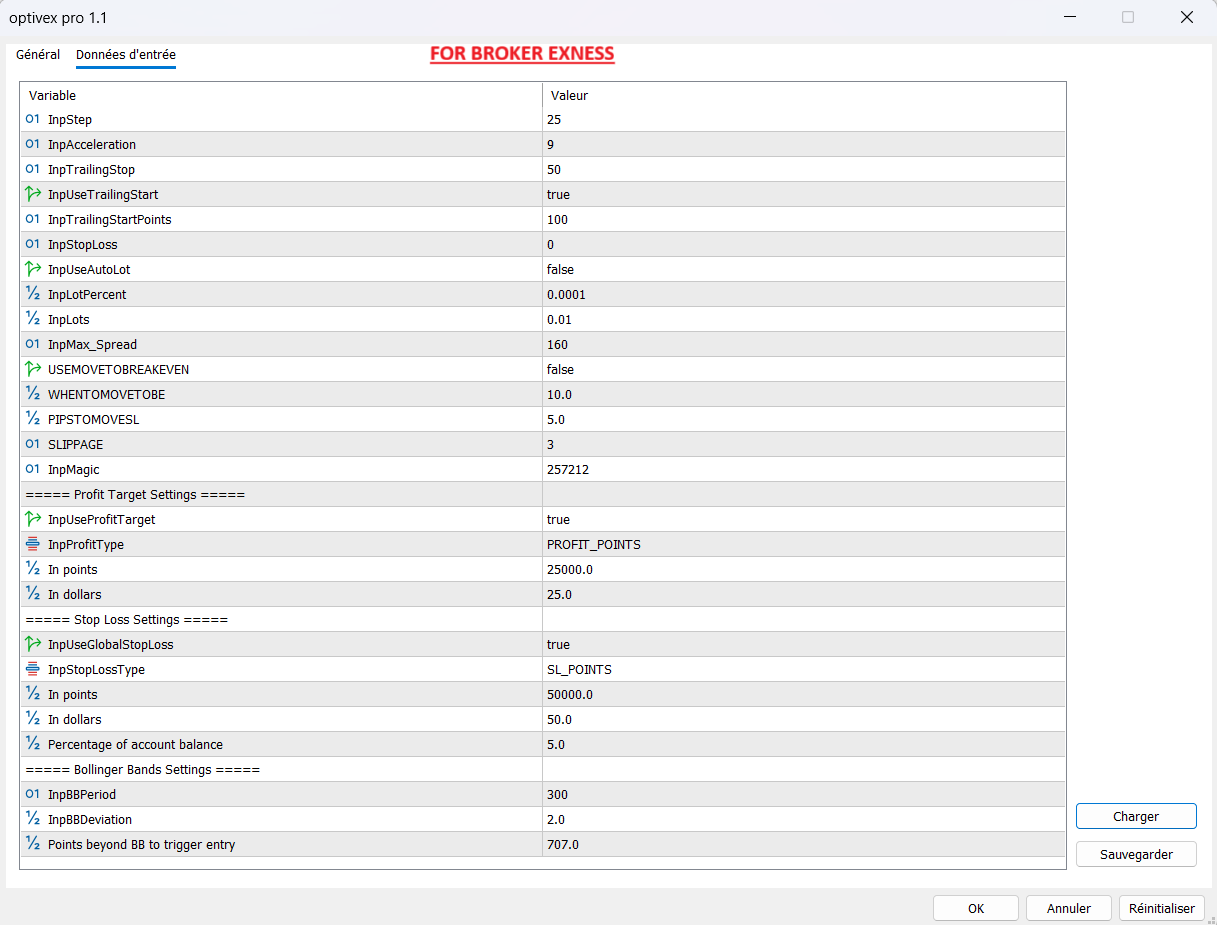Click the fraction icon beside InpBBDeviation

pyautogui.click(x=32, y=819)
